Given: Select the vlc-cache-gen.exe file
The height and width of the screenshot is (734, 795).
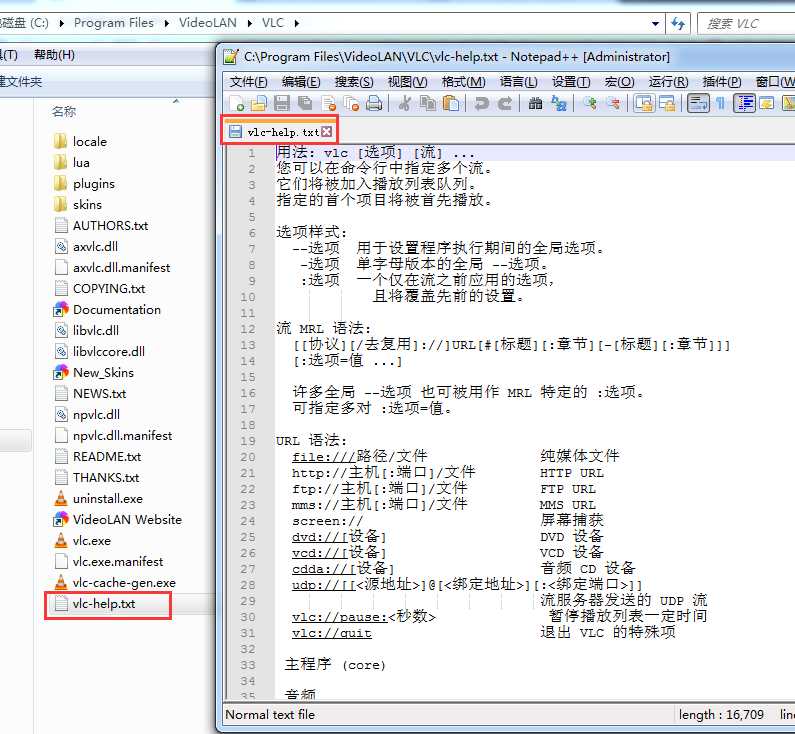Looking at the screenshot, I should point(115,583).
